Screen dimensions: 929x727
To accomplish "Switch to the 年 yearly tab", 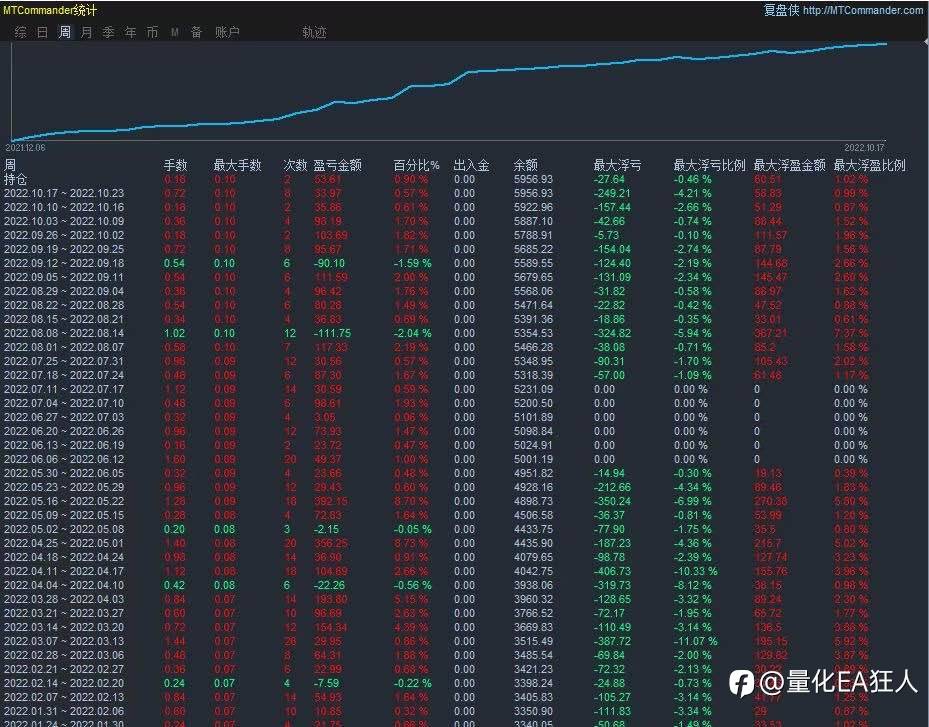I will (130, 32).
